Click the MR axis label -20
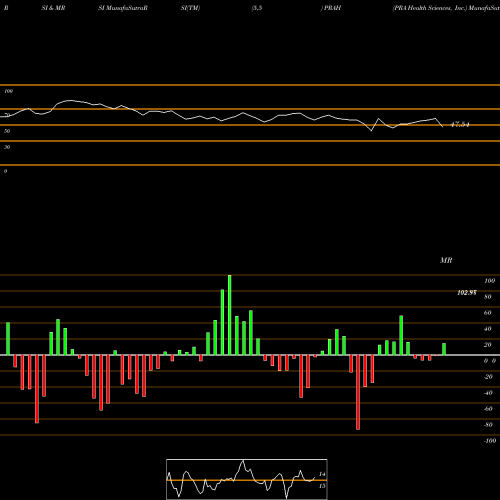The width and height of the screenshot is (500, 500). tap(488, 377)
